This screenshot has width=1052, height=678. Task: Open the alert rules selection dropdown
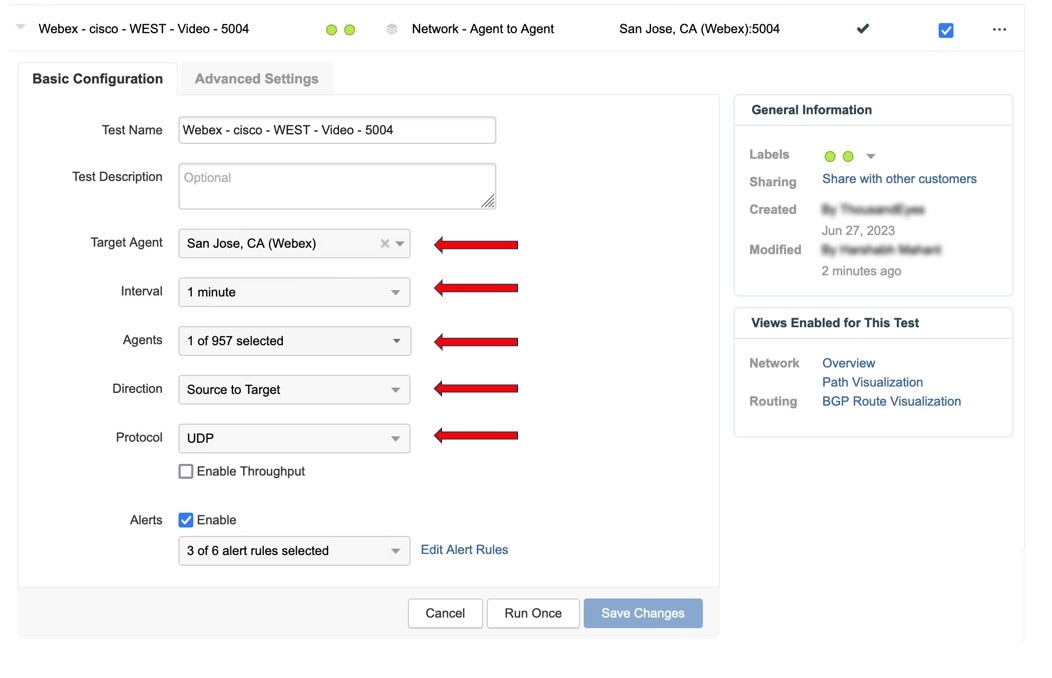tap(294, 551)
